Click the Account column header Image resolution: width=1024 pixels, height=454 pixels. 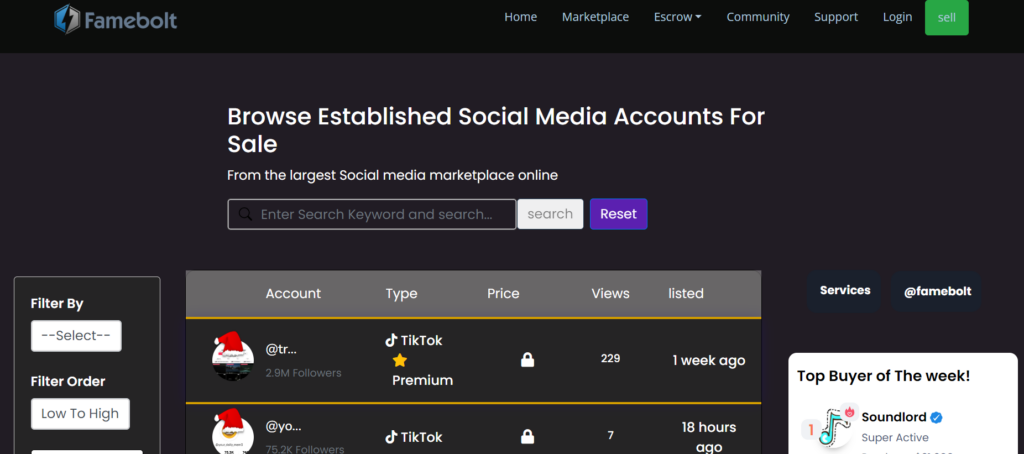(293, 294)
